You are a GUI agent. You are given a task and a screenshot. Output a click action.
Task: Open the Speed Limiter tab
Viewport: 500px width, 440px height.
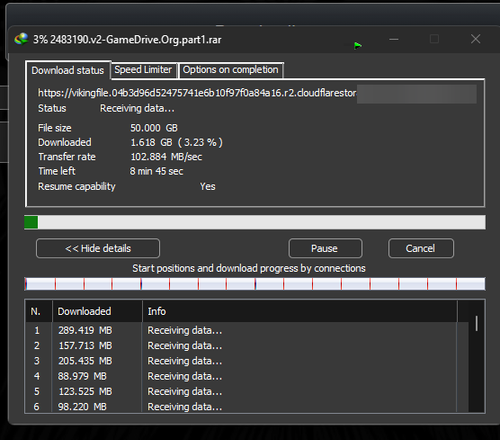[x=143, y=70]
